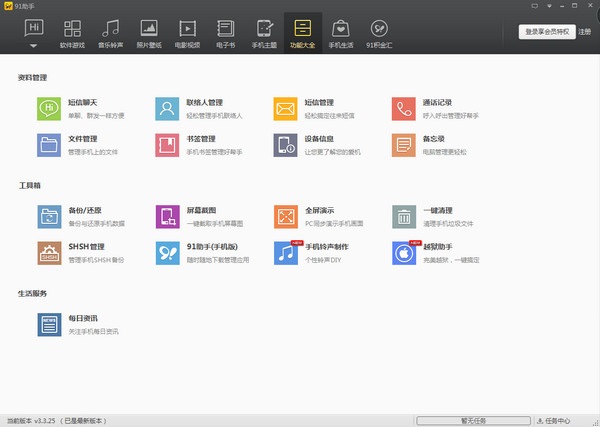Click the 短信管理 envelope icon
600x427 pixels.
click(286, 108)
